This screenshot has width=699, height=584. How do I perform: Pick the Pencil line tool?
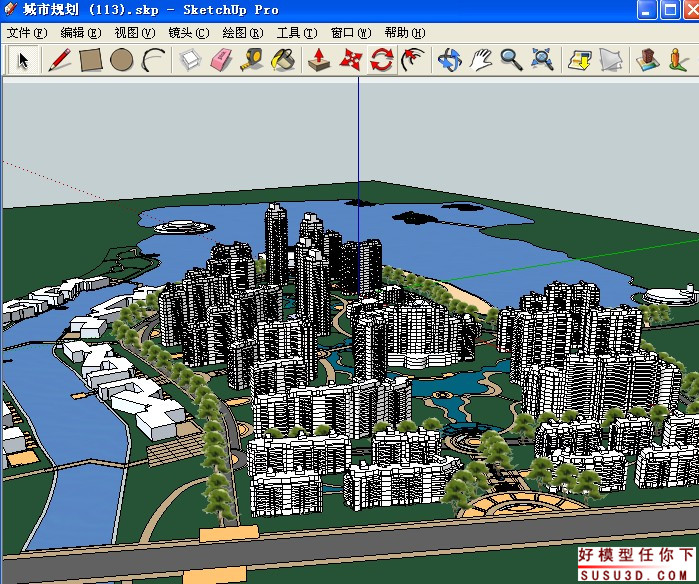click(x=60, y=60)
